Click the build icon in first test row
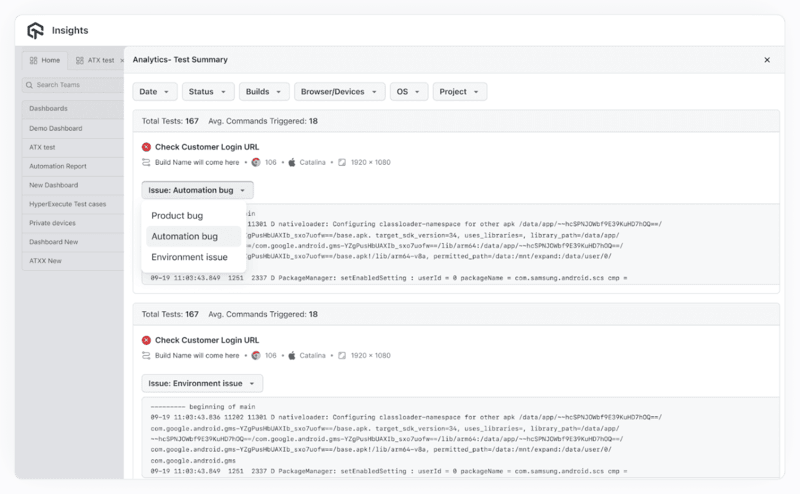This screenshot has height=494, width=800. [x=146, y=162]
